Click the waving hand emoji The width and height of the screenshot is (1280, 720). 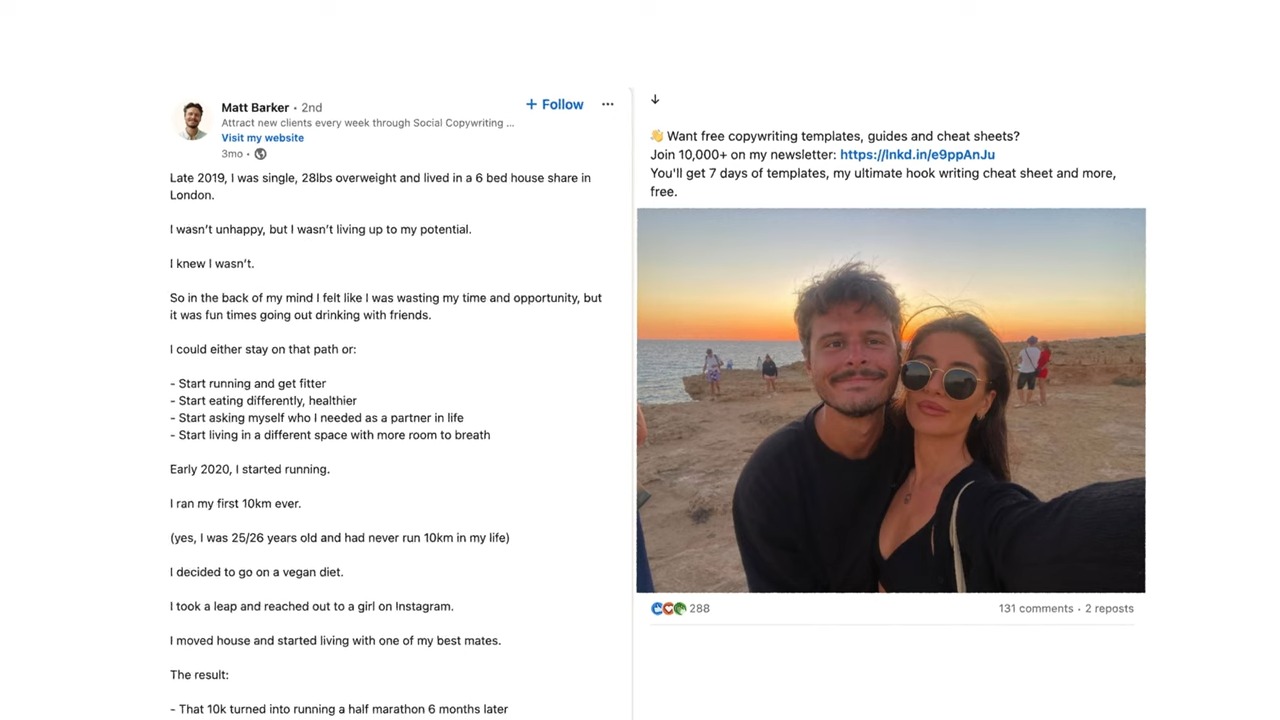point(657,136)
